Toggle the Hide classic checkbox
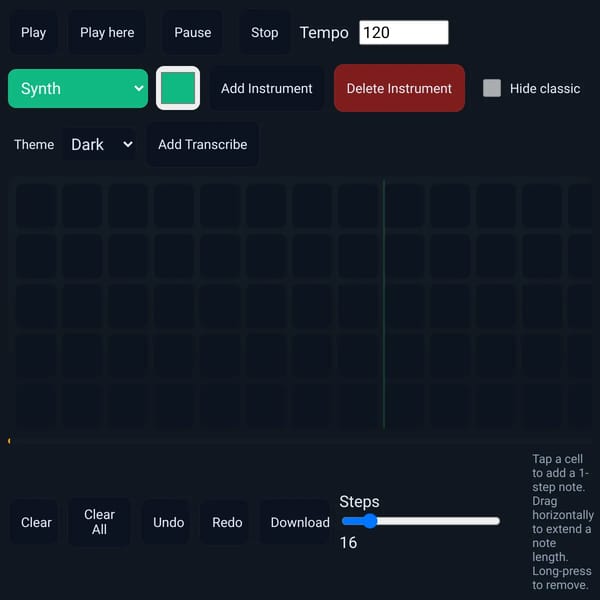Image resolution: width=600 pixels, height=600 pixels. (492, 88)
